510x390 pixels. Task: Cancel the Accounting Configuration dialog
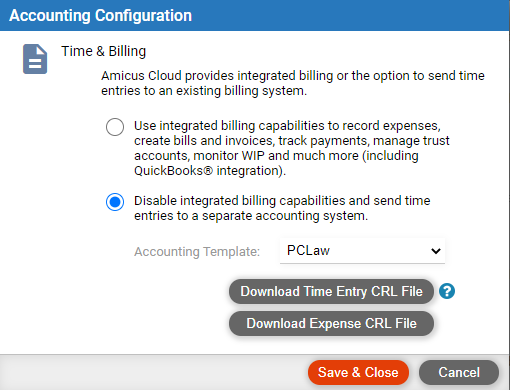point(459,372)
